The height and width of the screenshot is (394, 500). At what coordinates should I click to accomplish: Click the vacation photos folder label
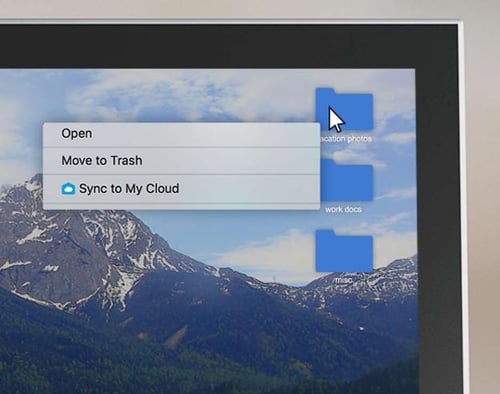click(x=346, y=139)
